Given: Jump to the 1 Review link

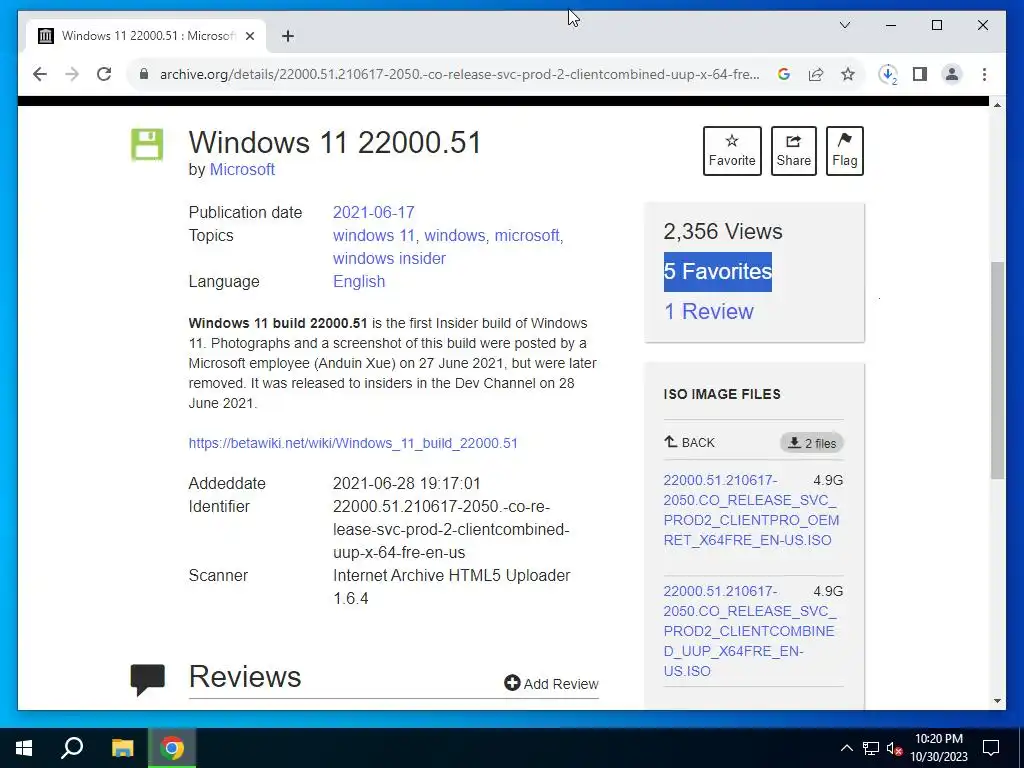Looking at the screenshot, I should coord(709,312).
